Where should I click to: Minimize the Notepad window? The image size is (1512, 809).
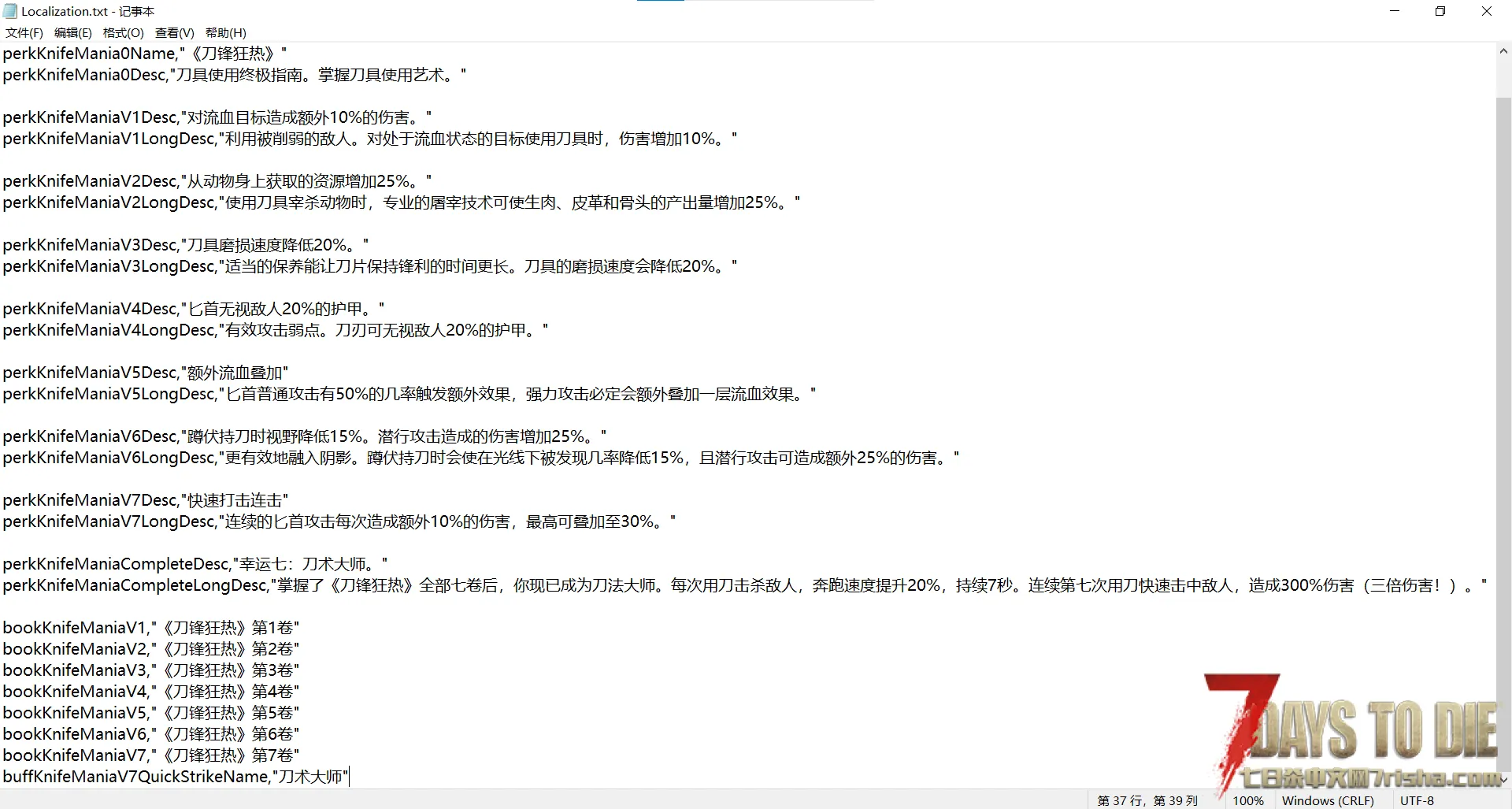coord(1395,11)
